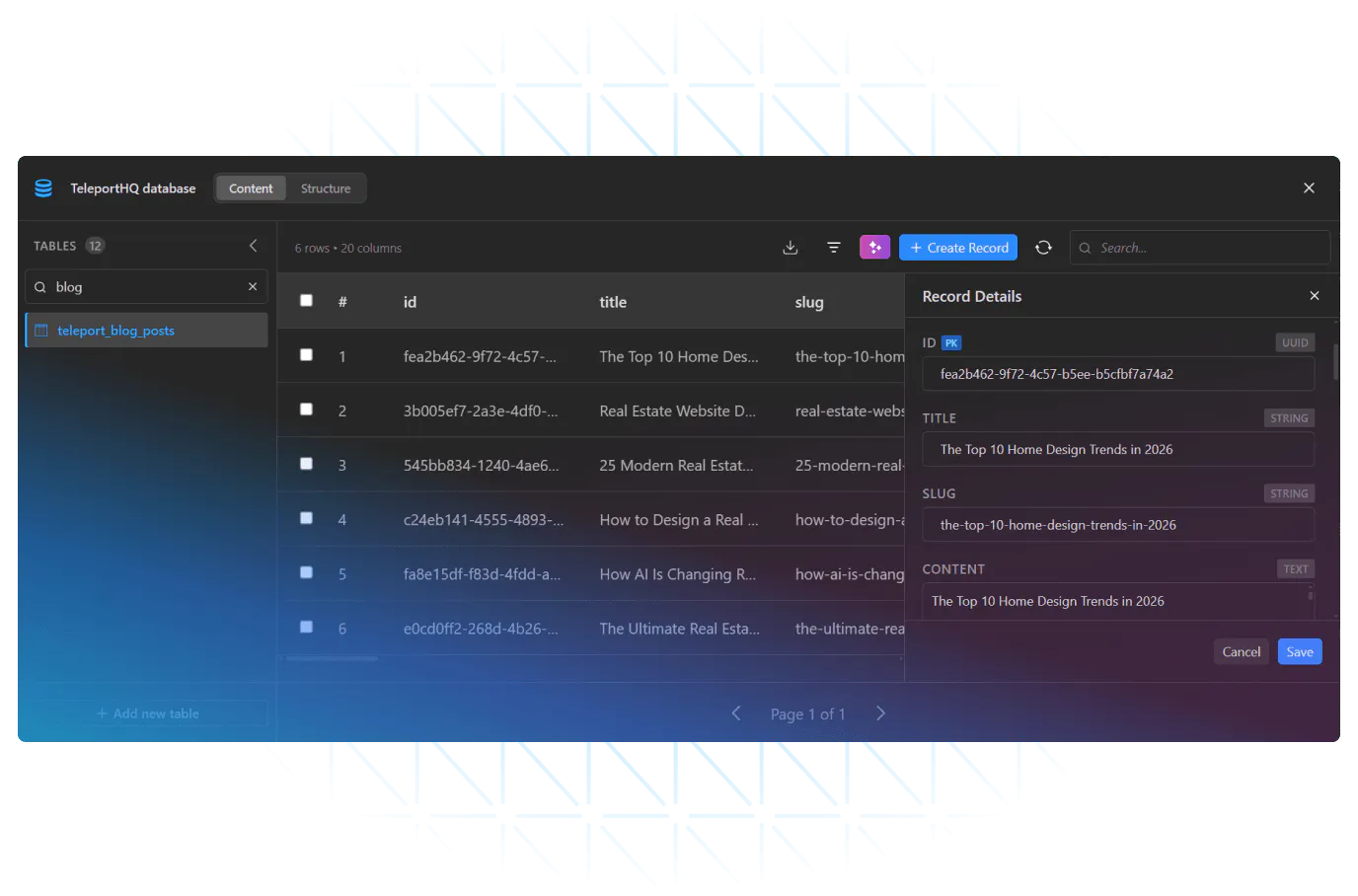Screen dimensions: 1358x896
Task: Check the row 2 checkbox
Action: pos(306,409)
